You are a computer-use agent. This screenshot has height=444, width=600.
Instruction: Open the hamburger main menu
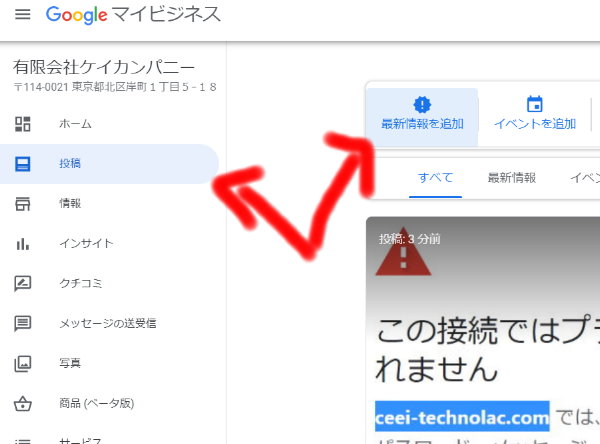(23, 15)
